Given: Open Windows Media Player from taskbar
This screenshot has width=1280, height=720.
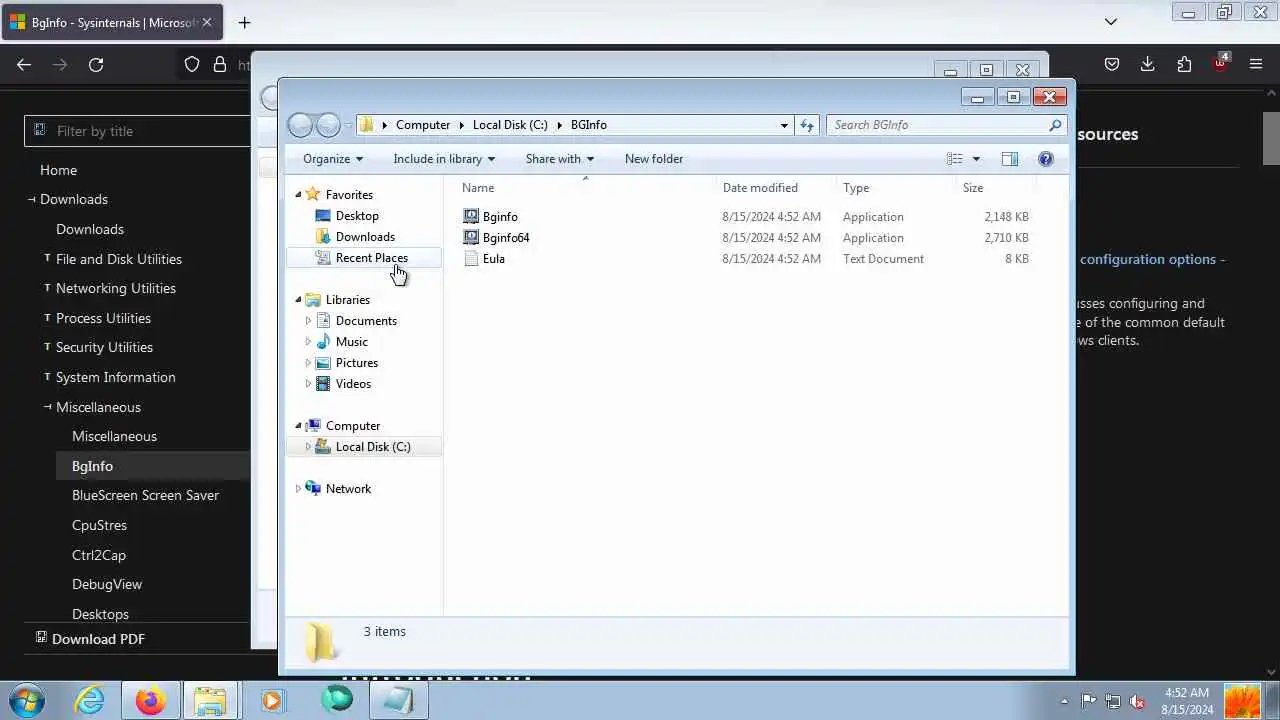Looking at the screenshot, I should click(x=272, y=700).
